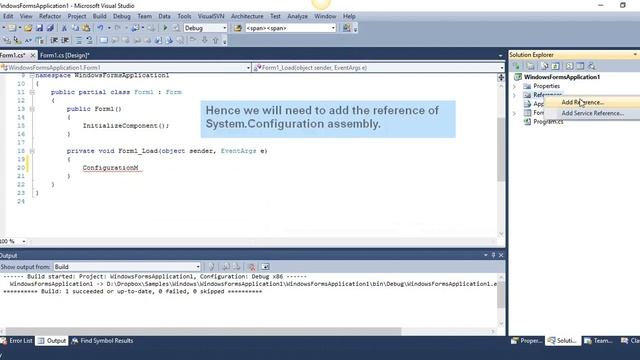This screenshot has height=360, width=640.
Task: Pin the Output panel auto-hide toggle
Action: coord(493,255)
